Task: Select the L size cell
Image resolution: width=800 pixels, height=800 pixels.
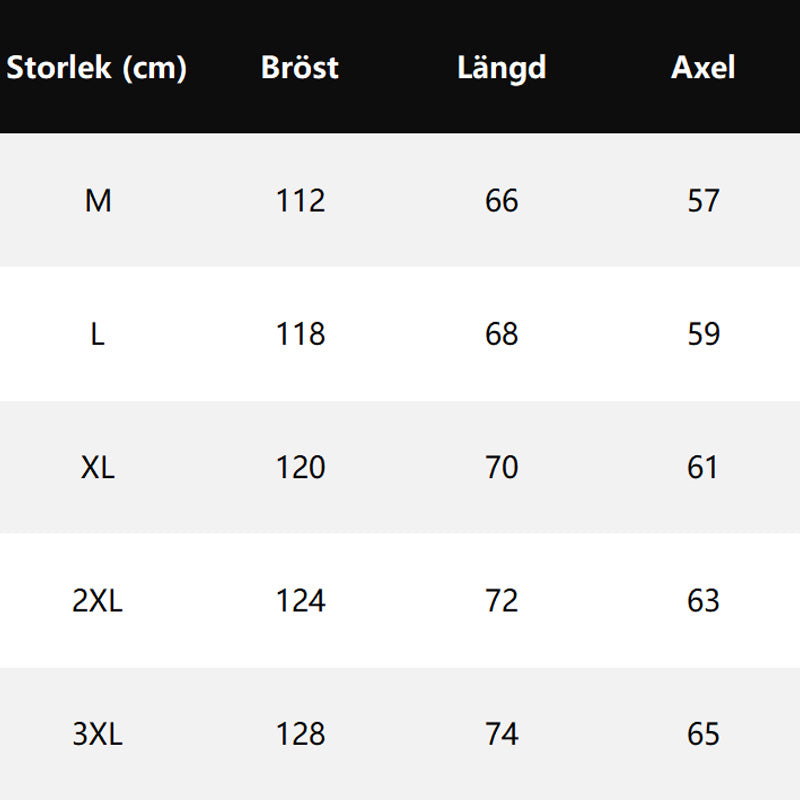Action: point(98,334)
